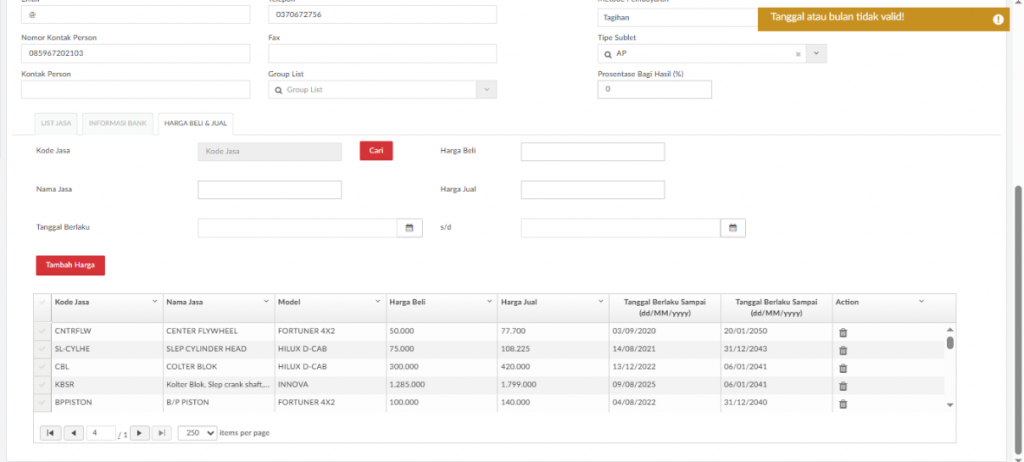The height and width of the screenshot is (462, 1024).
Task: Open the Informasi Bank tab
Action: [118, 123]
